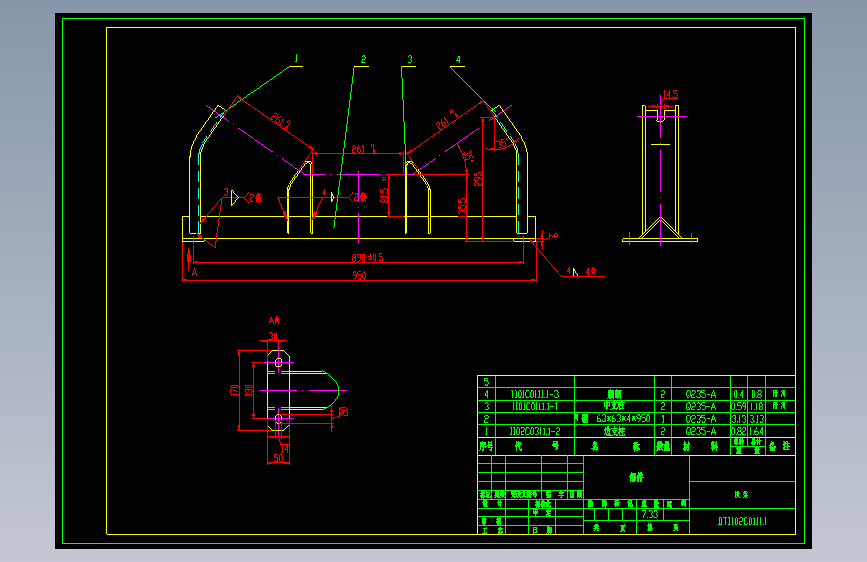Click the part code ending "-2" in row 1

point(535,431)
